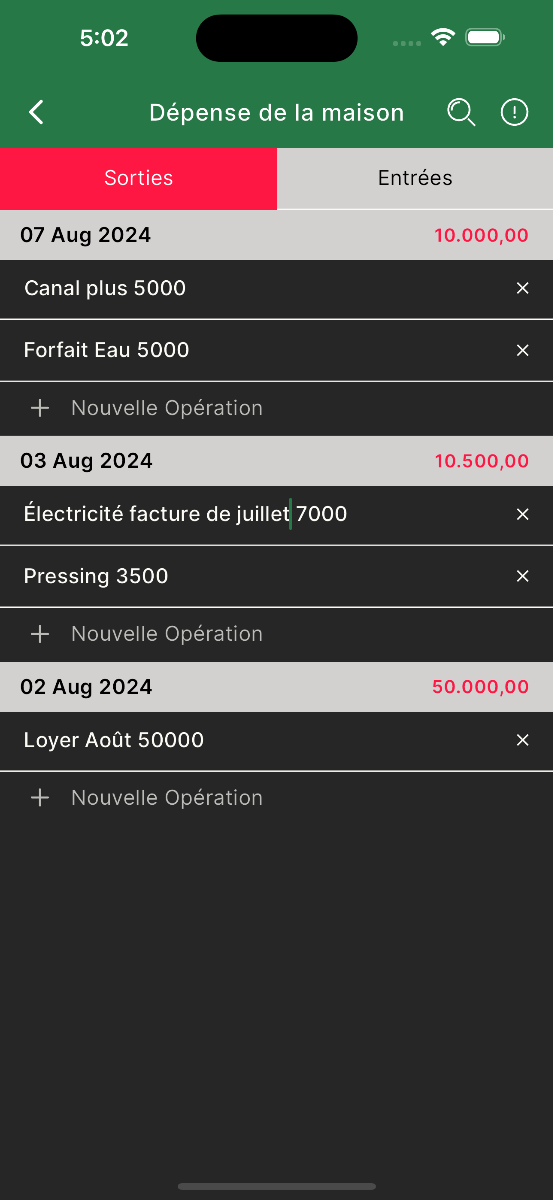Viewport: 553px width, 1200px height.
Task: Open search with magnifier icon
Action: 461,112
